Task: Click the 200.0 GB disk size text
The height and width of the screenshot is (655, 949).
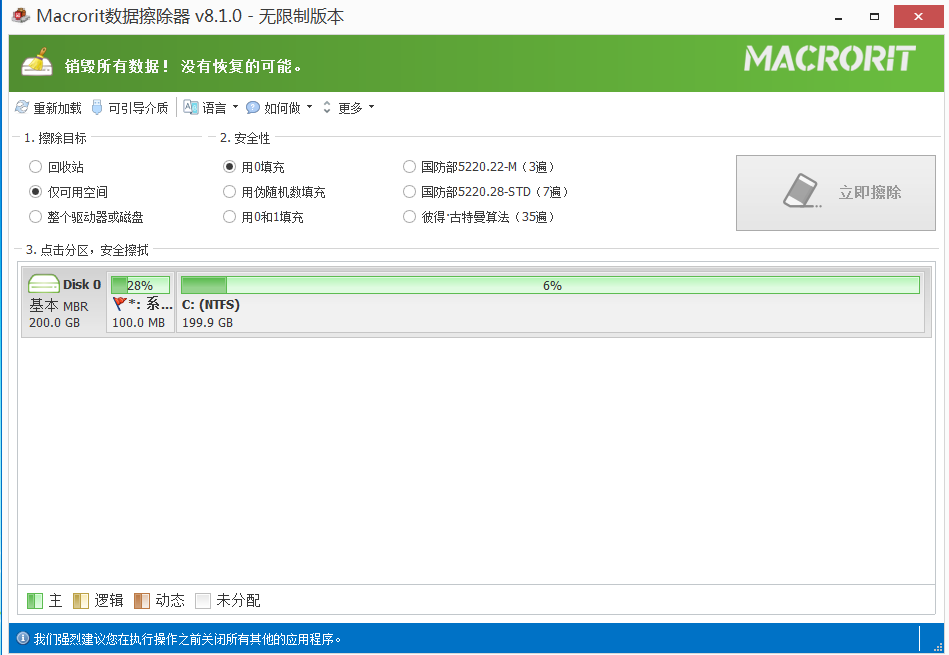Action: pyautogui.click(x=54, y=323)
